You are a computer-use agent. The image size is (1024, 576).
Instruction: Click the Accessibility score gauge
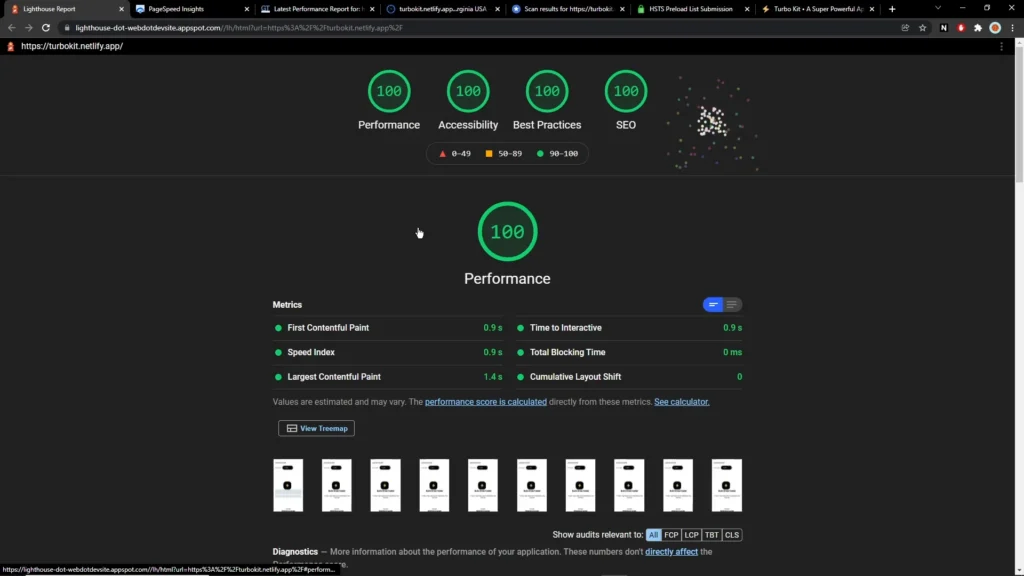coord(468,91)
